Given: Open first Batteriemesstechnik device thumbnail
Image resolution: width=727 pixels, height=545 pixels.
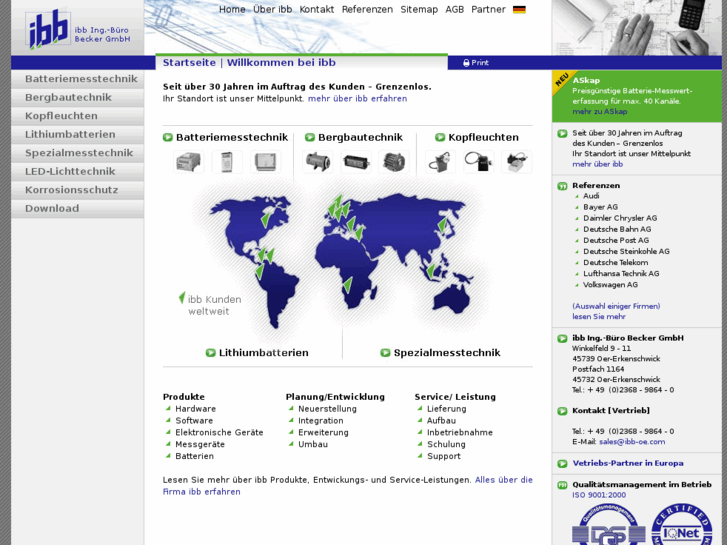Looking at the screenshot, I should pos(189,162).
